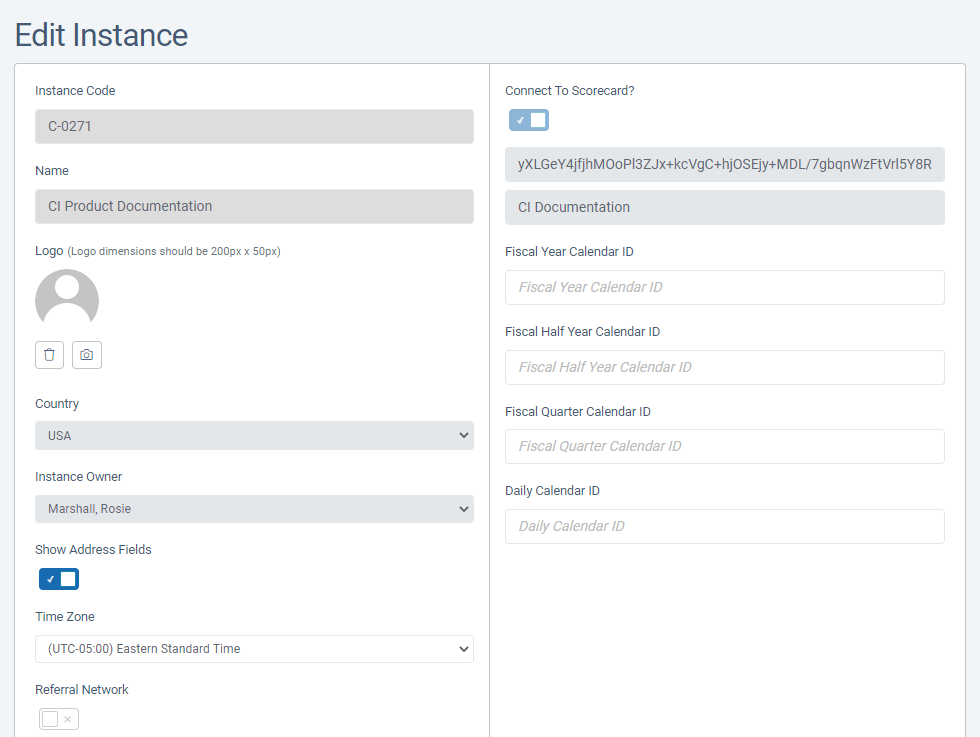Enable the Referral Network toggle
This screenshot has height=737, width=980.
point(59,719)
